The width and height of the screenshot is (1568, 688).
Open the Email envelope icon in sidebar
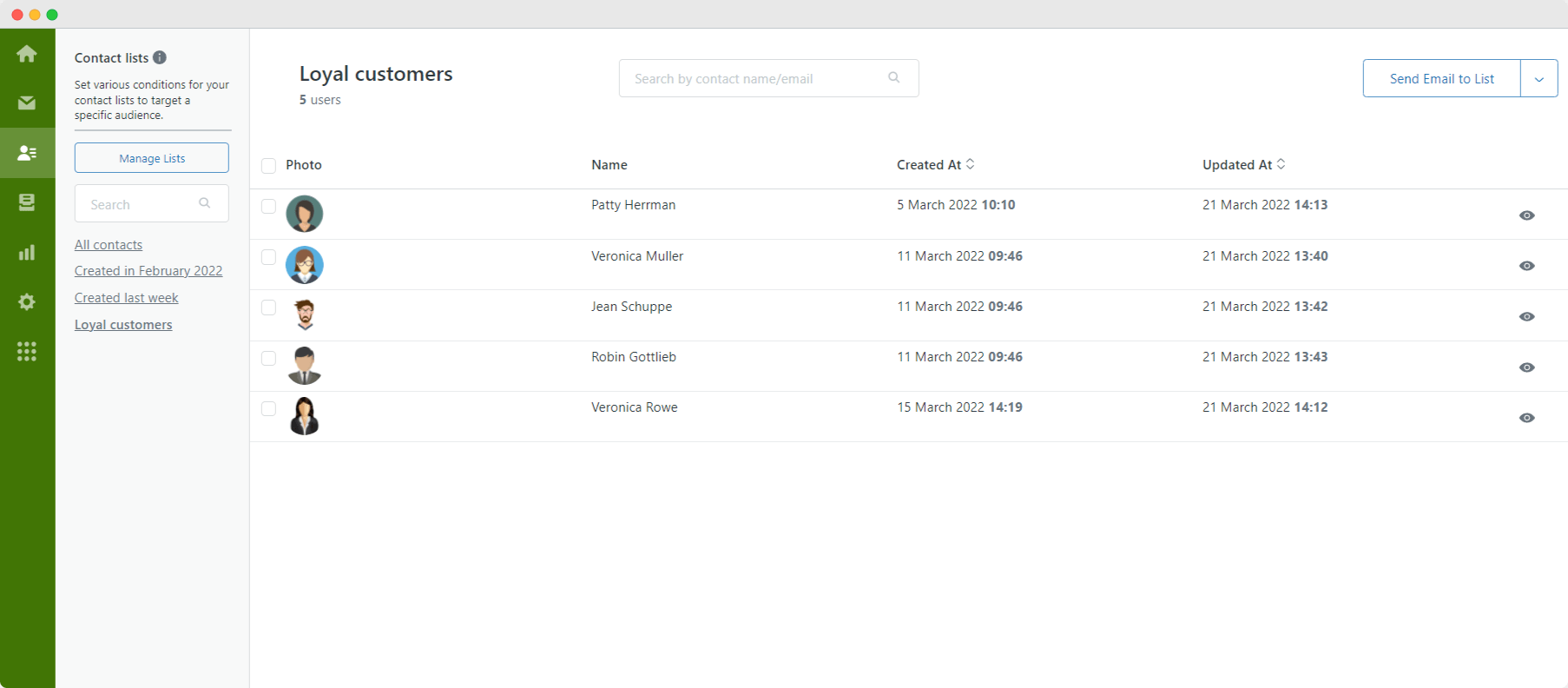tap(27, 103)
